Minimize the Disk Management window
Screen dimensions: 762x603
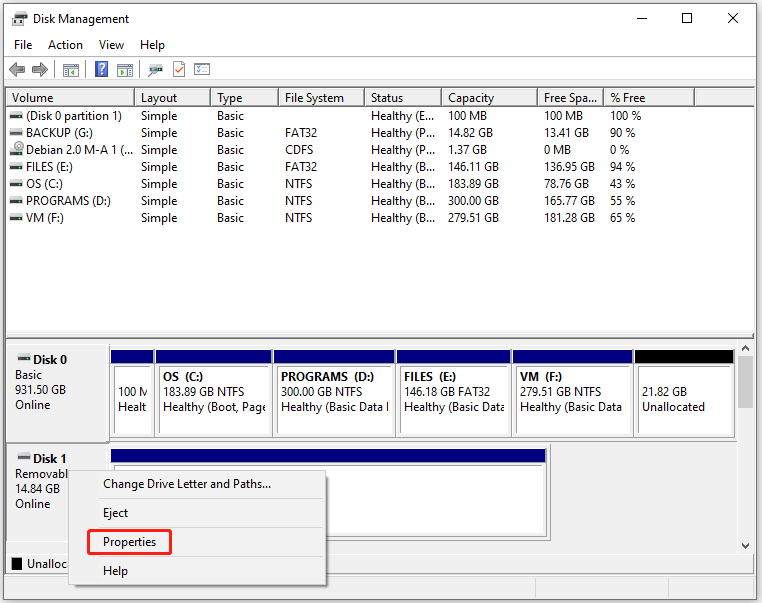coord(642,18)
